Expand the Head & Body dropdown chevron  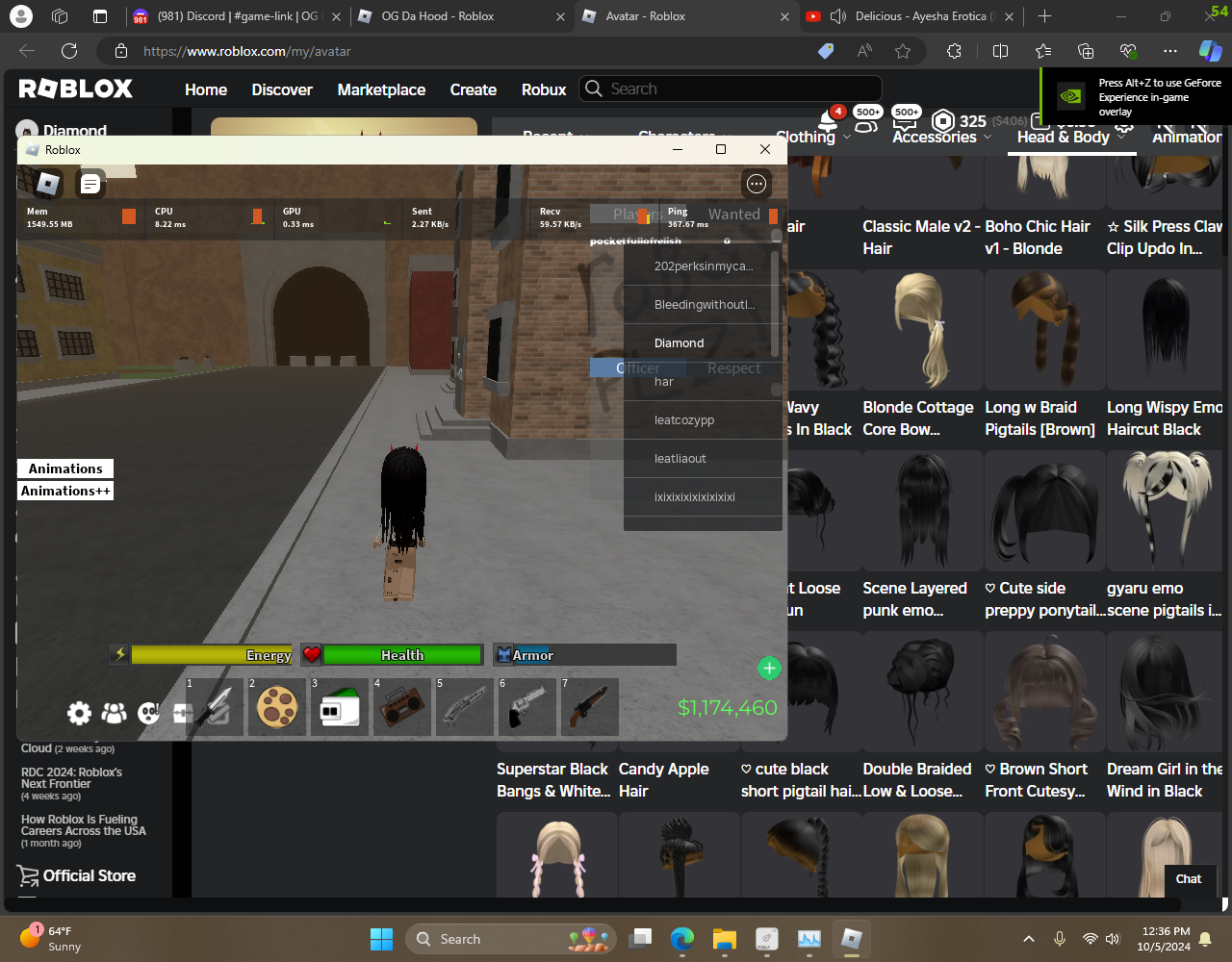pyautogui.click(x=1123, y=137)
